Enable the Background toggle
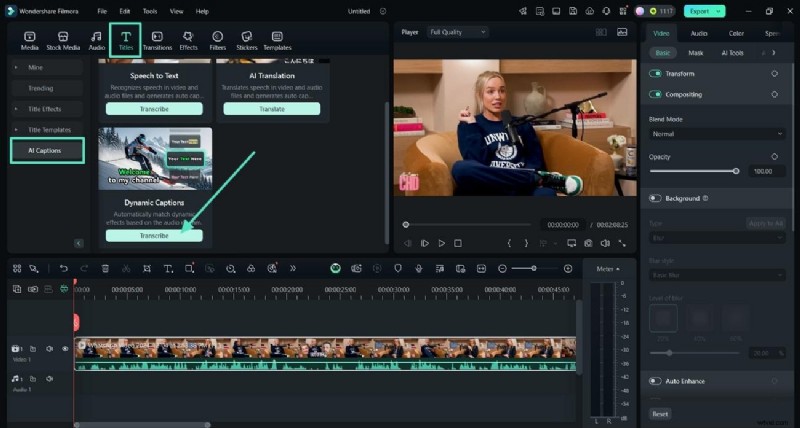Image resolution: width=800 pixels, height=428 pixels. coord(656,199)
